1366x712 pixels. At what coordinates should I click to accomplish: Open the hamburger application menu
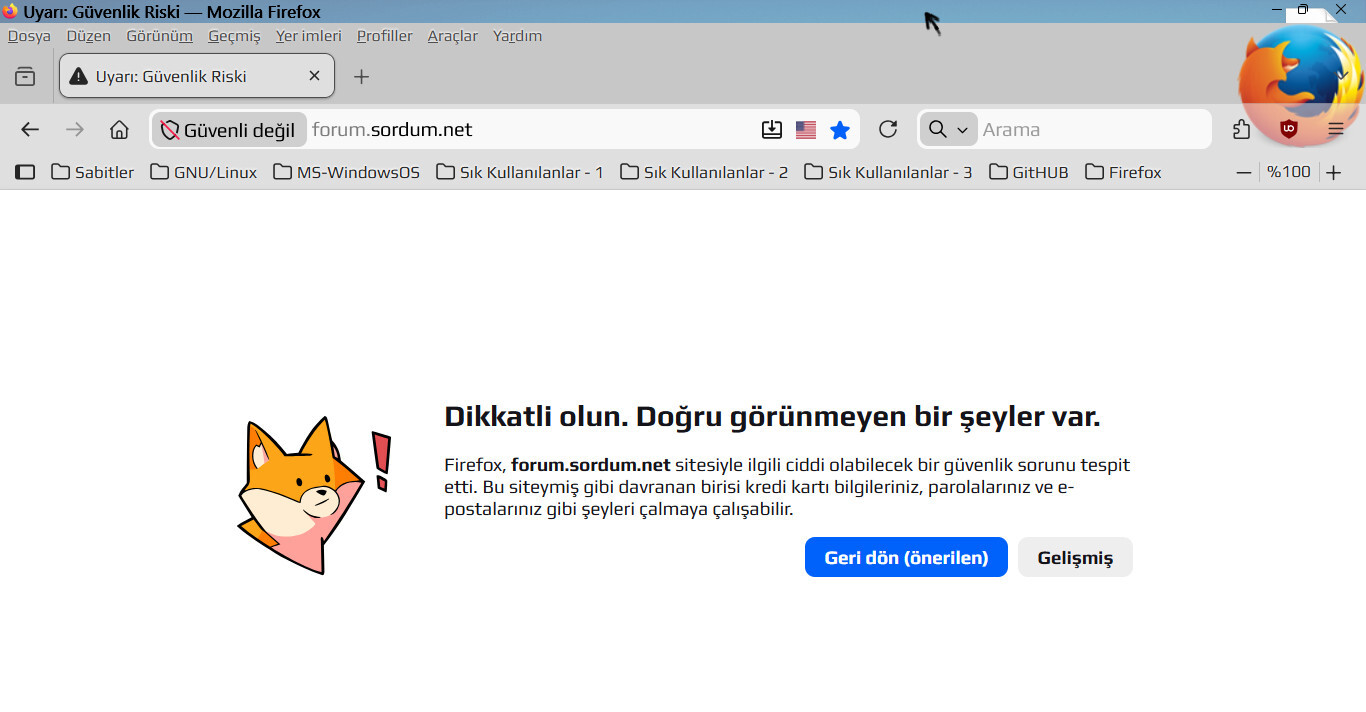point(1336,129)
